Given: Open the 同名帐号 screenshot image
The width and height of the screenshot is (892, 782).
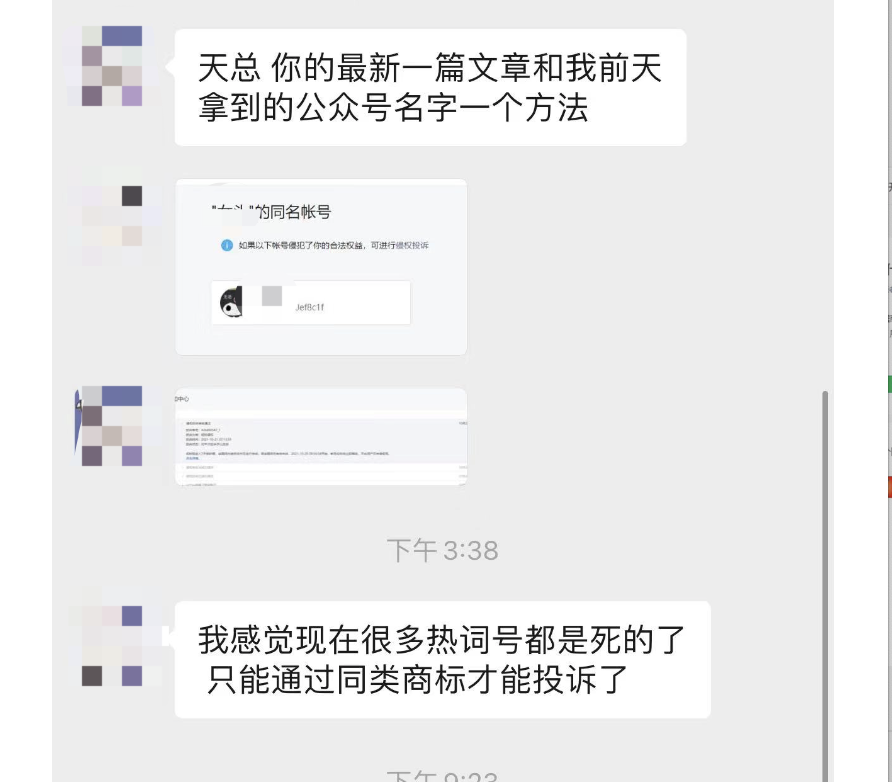Looking at the screenshot, I should pyautogui.click(x=321, y=267).
